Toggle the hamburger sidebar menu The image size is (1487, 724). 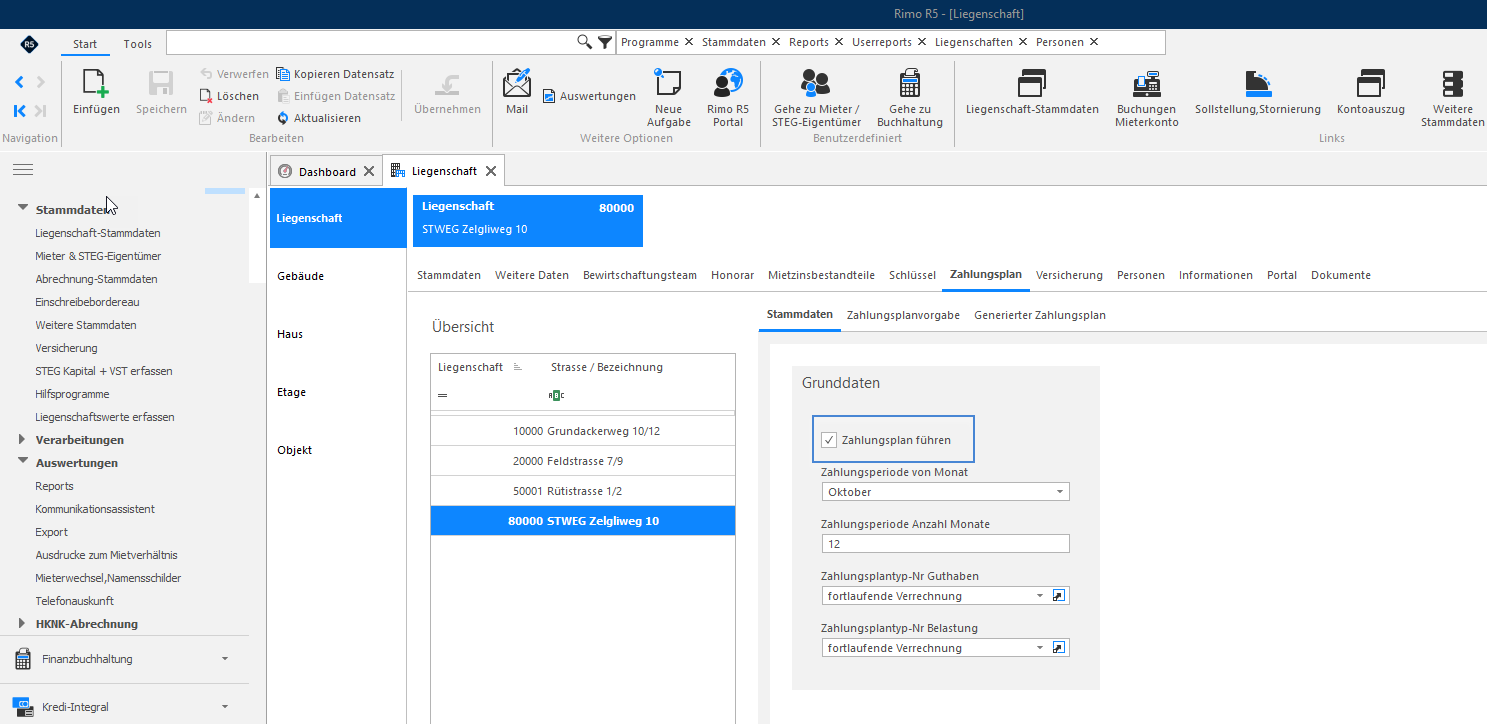point(22,170)
